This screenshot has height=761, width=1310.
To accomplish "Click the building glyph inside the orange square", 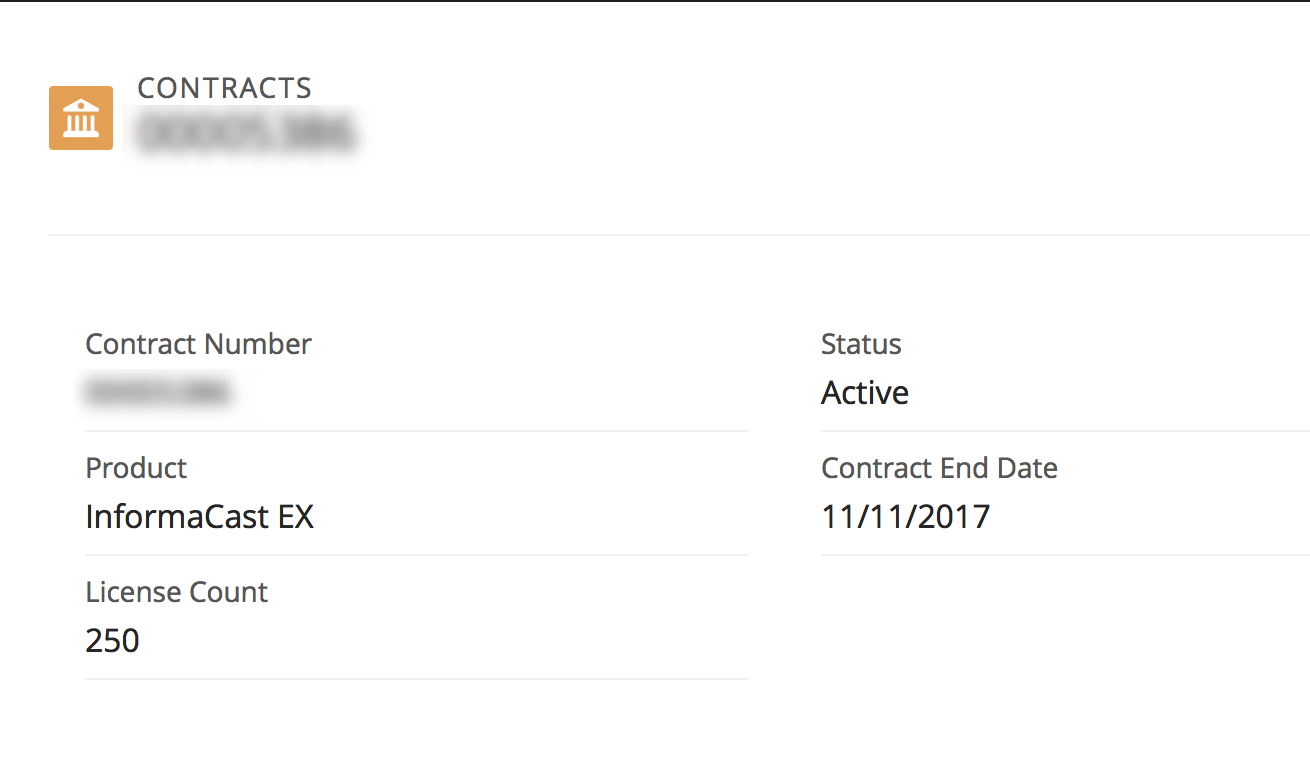I will pos(81,117).
